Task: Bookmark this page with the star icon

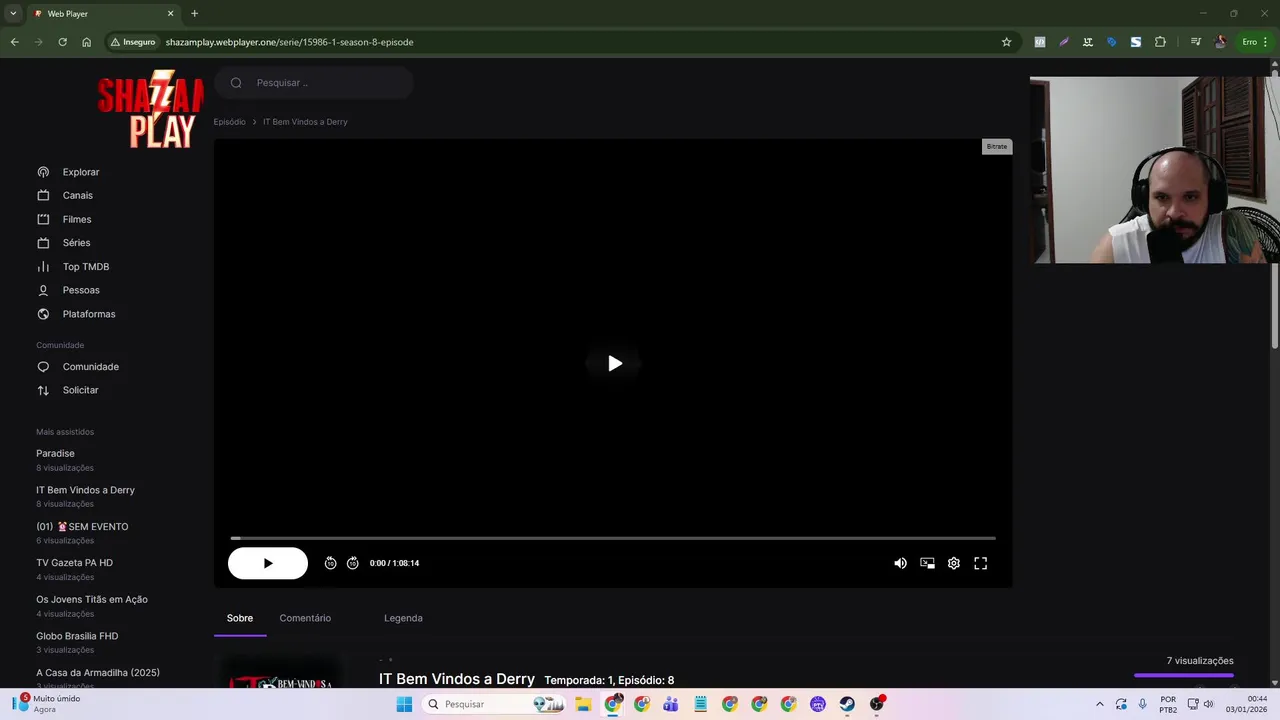Action: (1006, 42)
